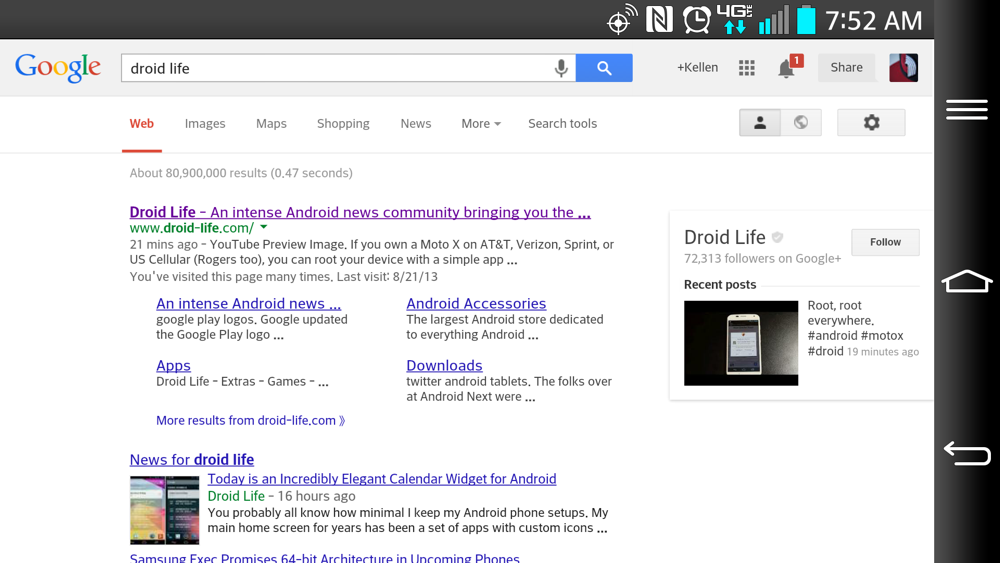Open the settings gear options
This screenshot has width=1000, height=563.
coord(871,123)
